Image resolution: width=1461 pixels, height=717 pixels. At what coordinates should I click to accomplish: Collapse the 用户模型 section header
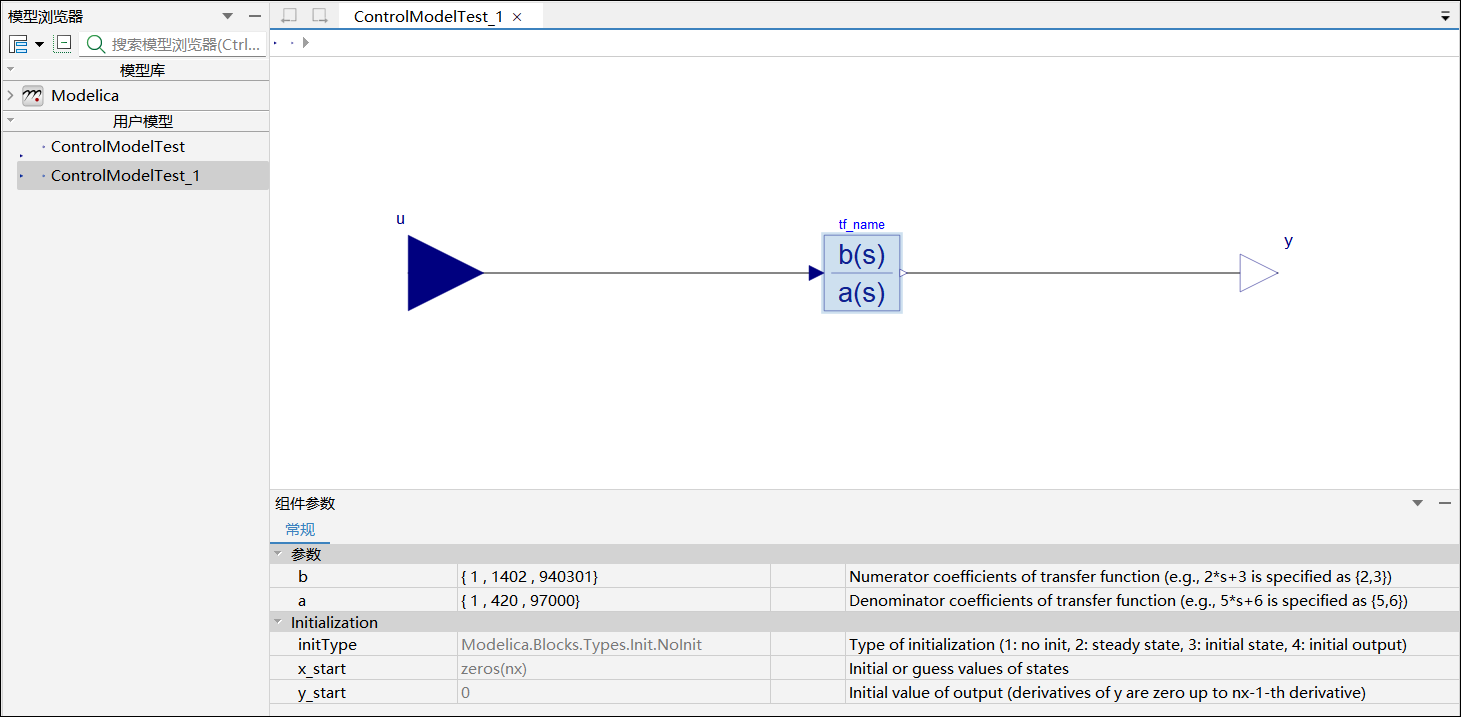[10, 120]
